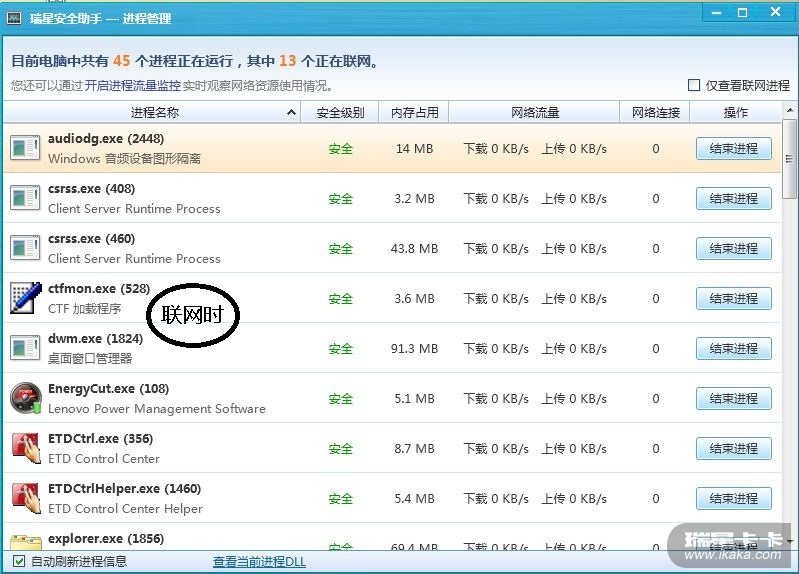Sort by 进程名称 column header
The image size is (799, 574).
point(154,112)
